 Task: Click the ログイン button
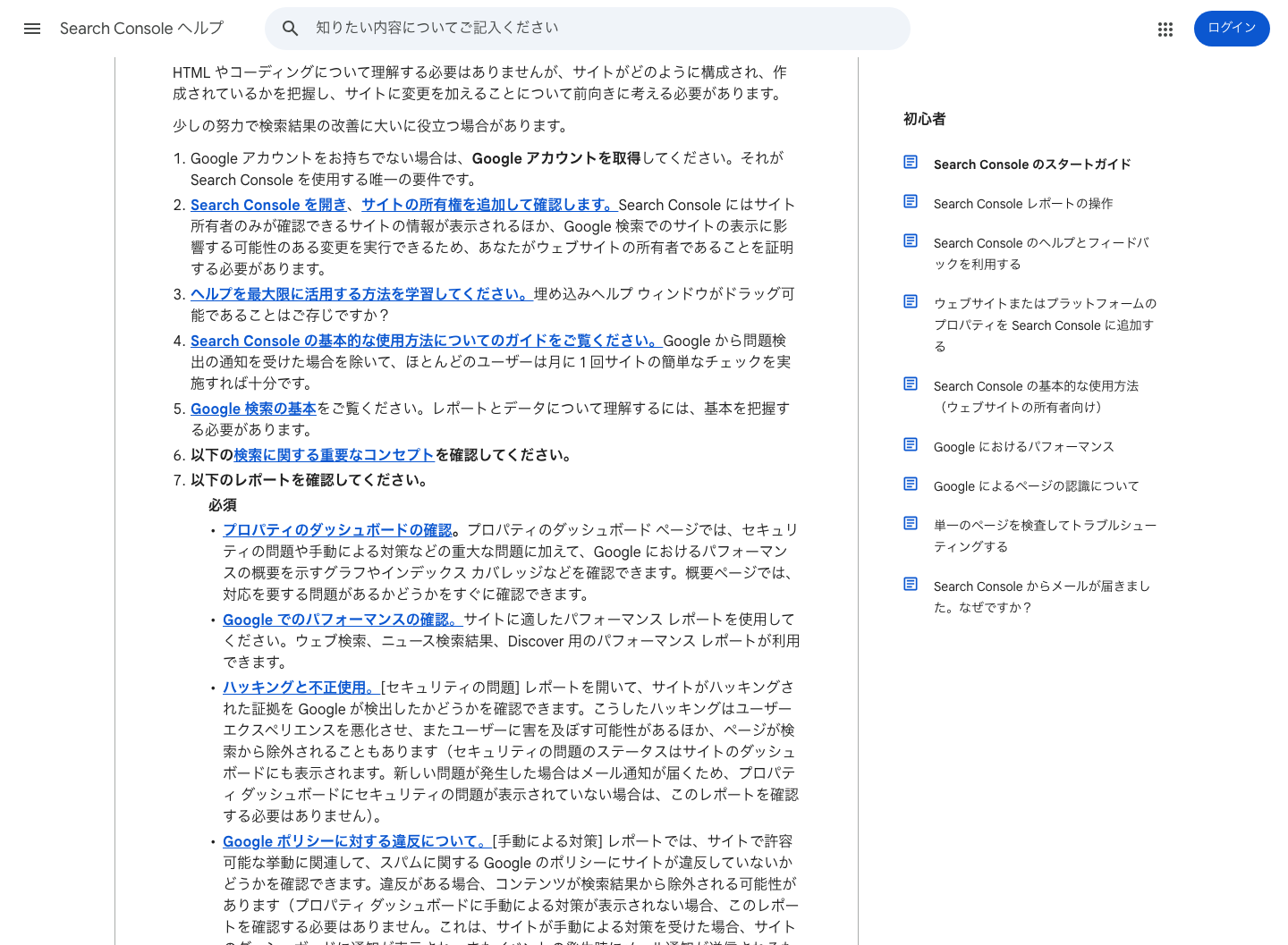[1232, 29]
